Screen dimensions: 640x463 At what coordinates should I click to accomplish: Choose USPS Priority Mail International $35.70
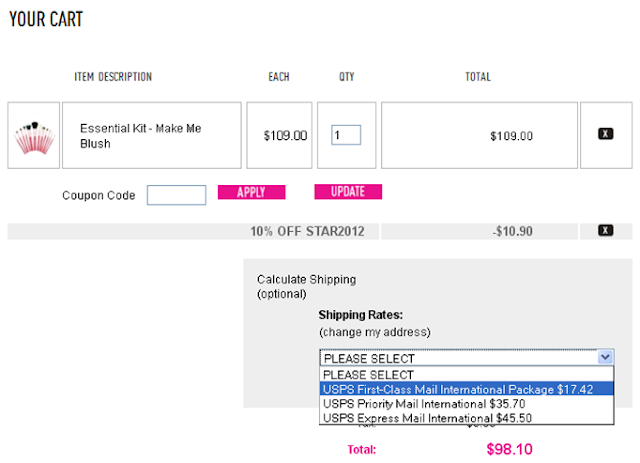tap(426, 403)
